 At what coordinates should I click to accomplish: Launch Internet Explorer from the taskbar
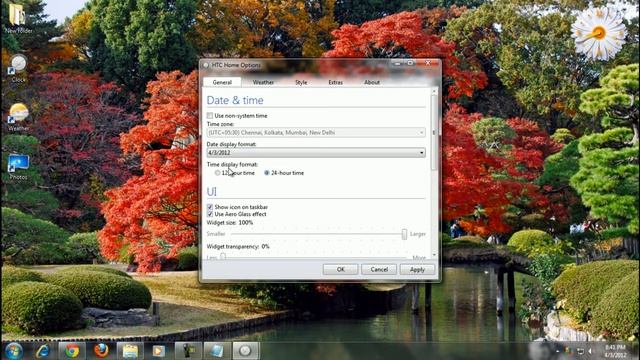pos(42,351)
